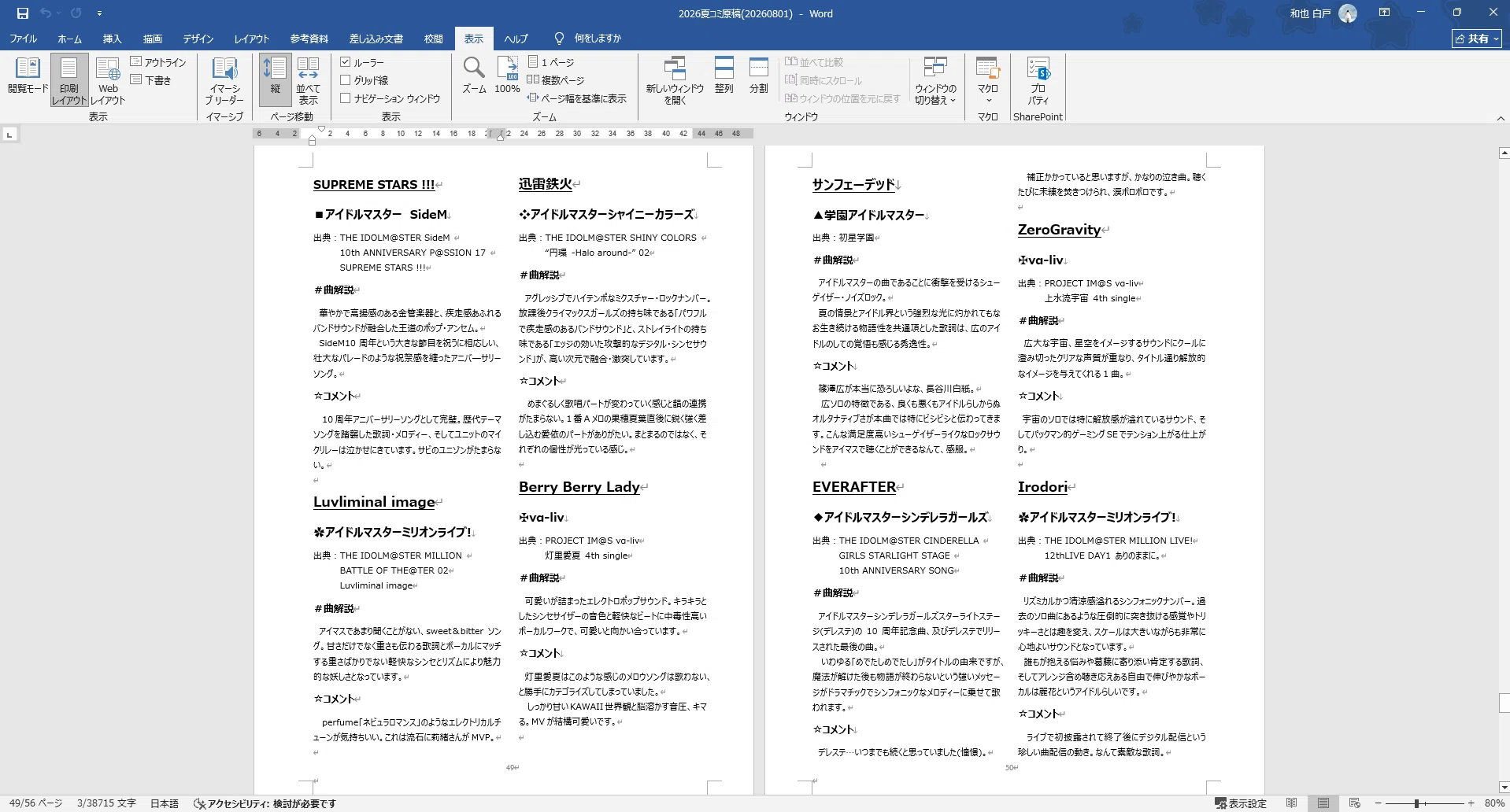Show 複数ページ side by side
The width and height of the screenshot is (1510, 812).
(556, 80)
